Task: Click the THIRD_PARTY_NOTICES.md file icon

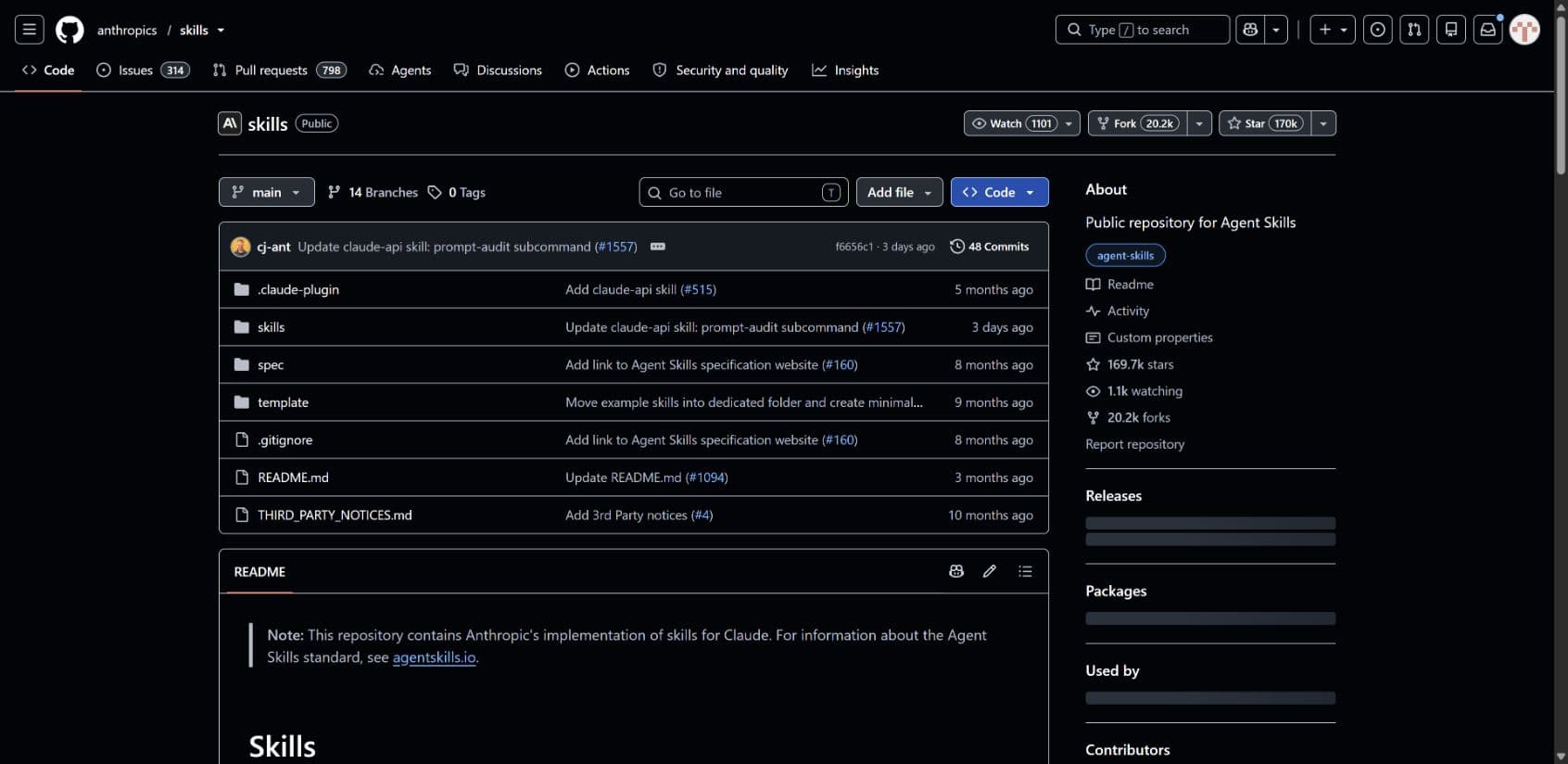Action: click(x=242, y=515)
